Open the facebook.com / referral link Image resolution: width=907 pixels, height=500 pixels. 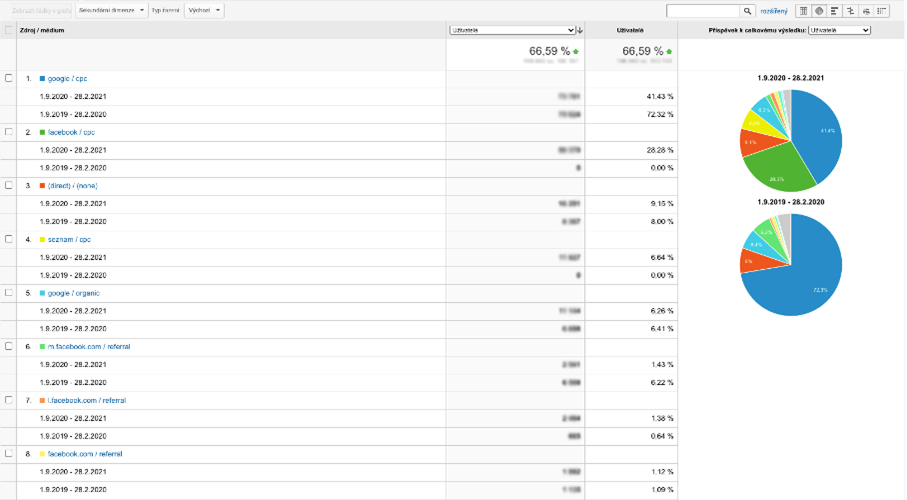(85, 454)
